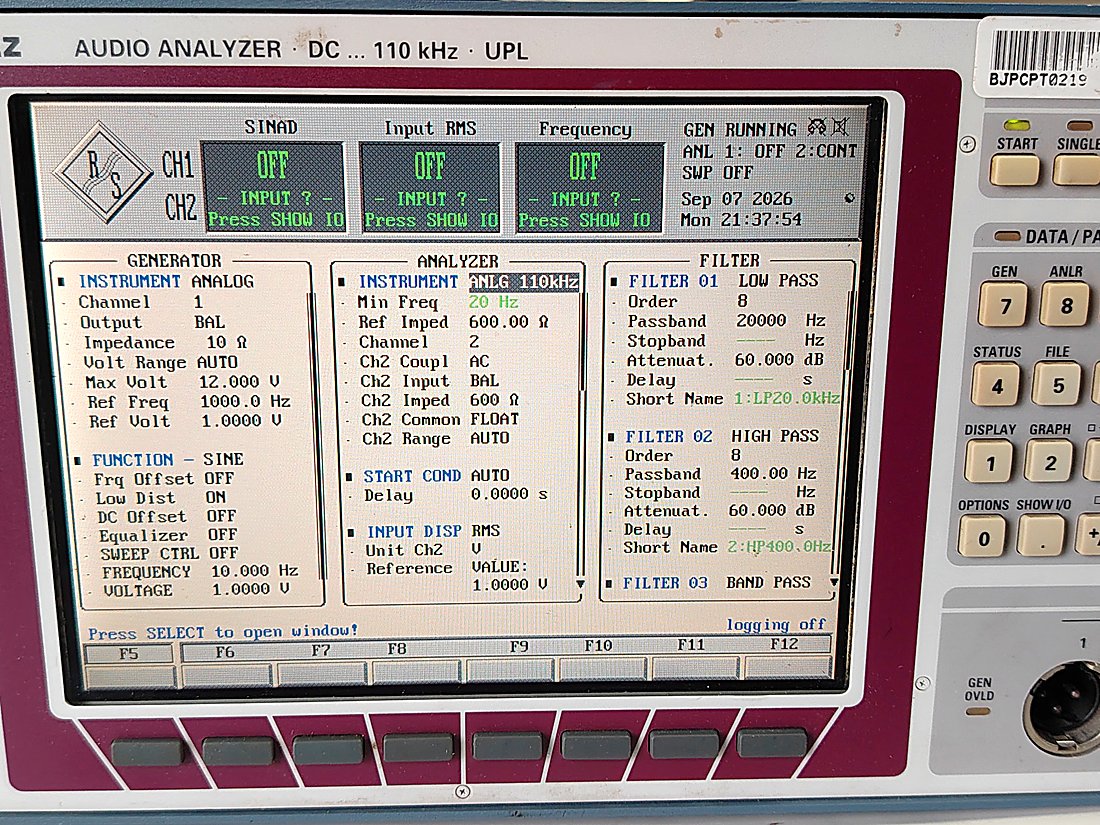Click the GRAPH key labeled 2
This screenshot has height=825, width=1100.
coord(1049,462)
